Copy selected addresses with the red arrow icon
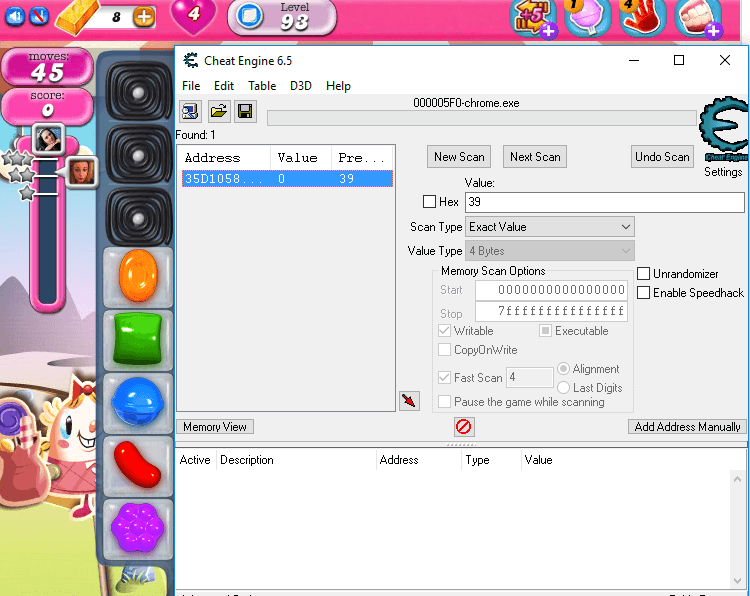The width and height of the screenshot is (750, 596). (x=409, y=400)
